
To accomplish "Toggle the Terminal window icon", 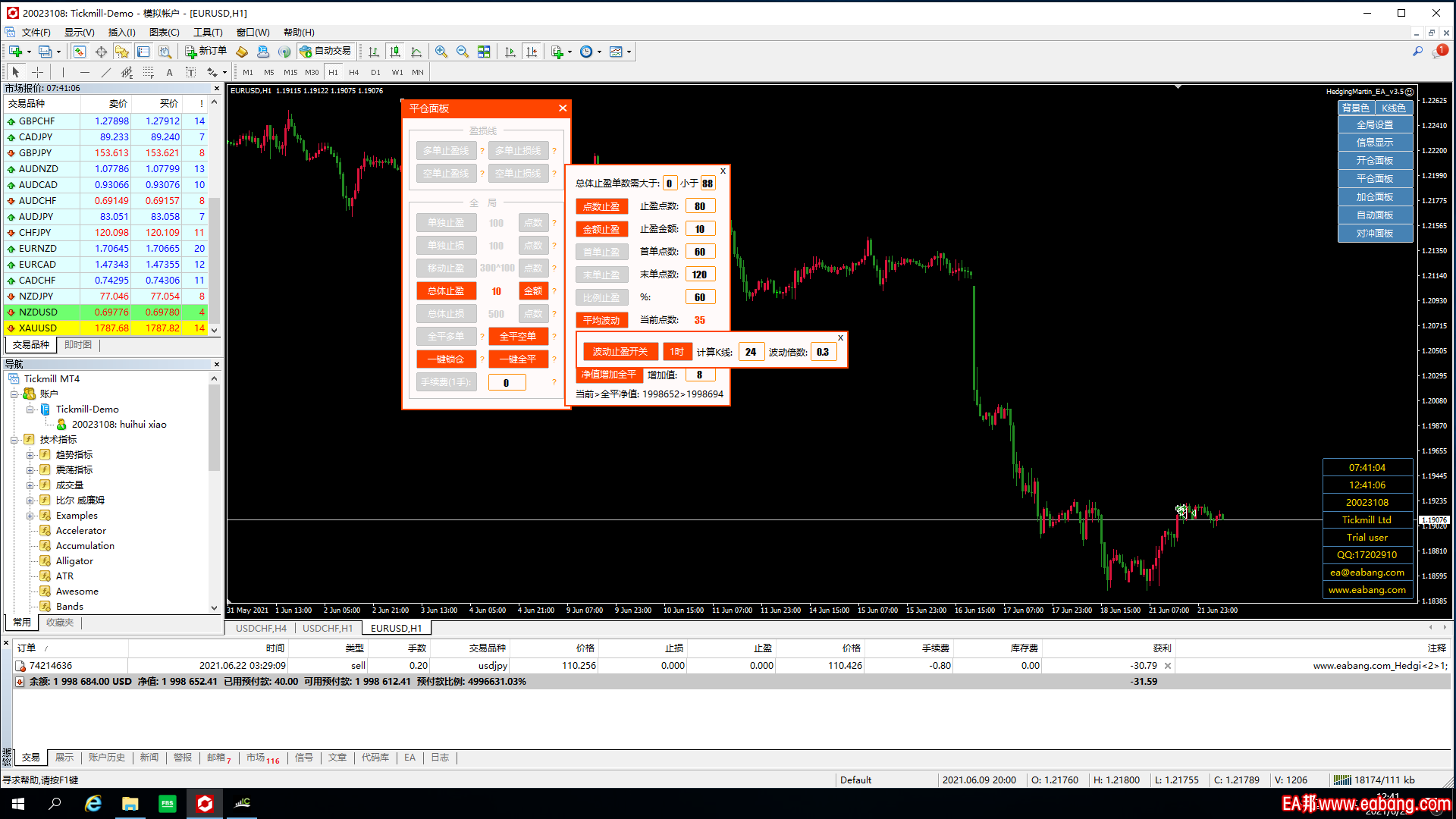I will 143,52.
